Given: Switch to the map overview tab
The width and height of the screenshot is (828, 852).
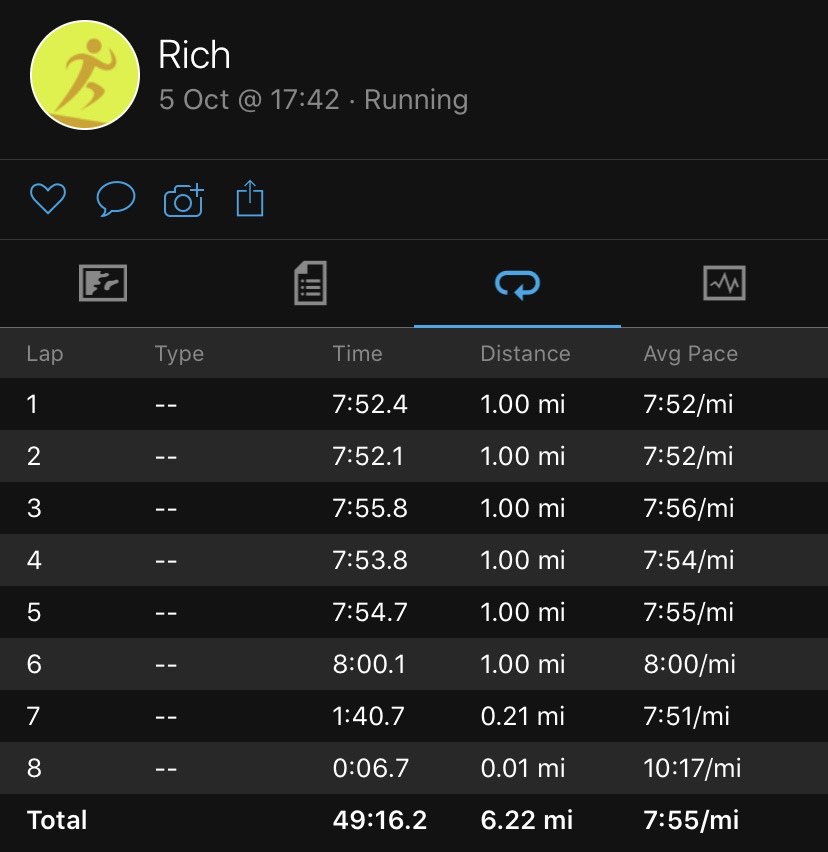Looking at the screenshot, I should click(103, 283).
